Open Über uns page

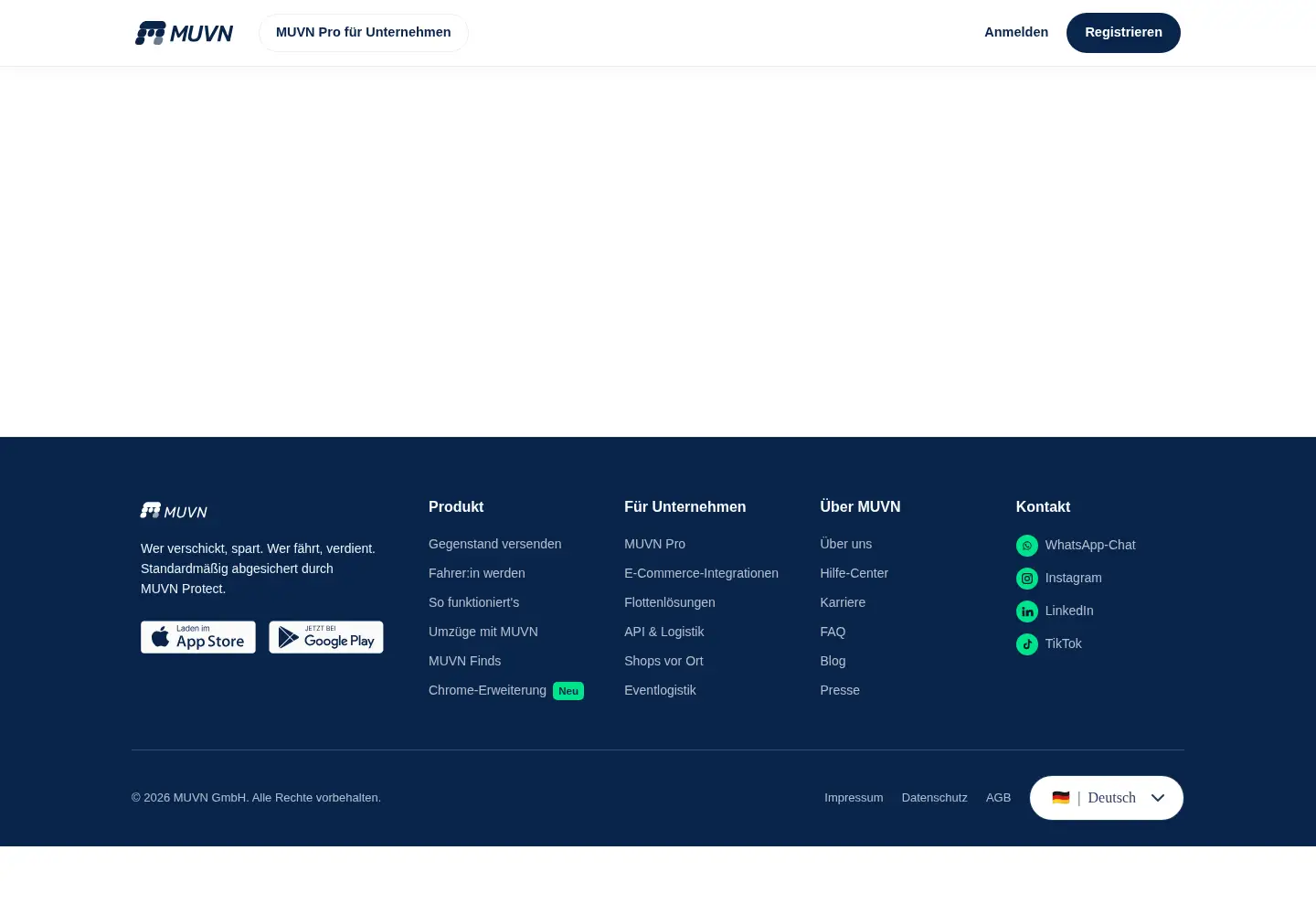click(846, 544)
